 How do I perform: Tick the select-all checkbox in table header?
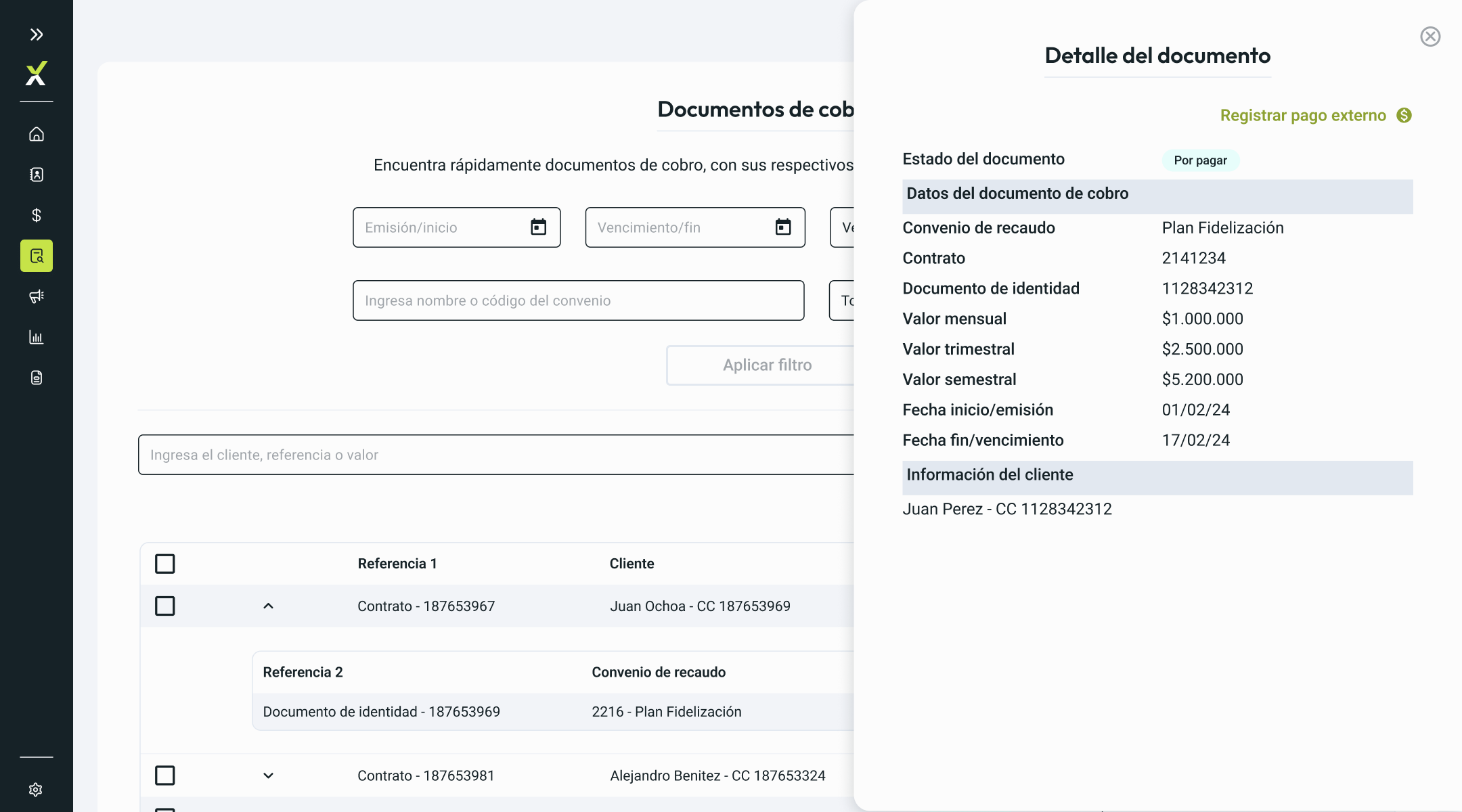click(x=165, y=564)
